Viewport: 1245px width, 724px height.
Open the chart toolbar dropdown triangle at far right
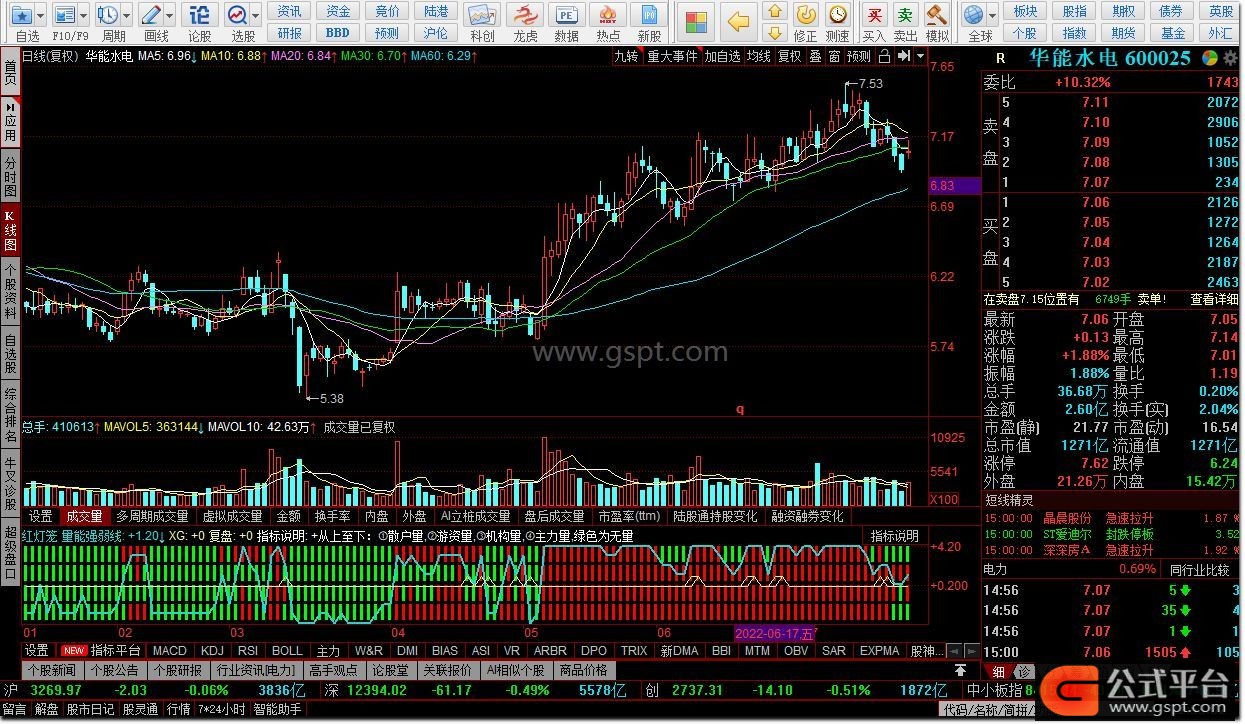click(x=920, y=57)
